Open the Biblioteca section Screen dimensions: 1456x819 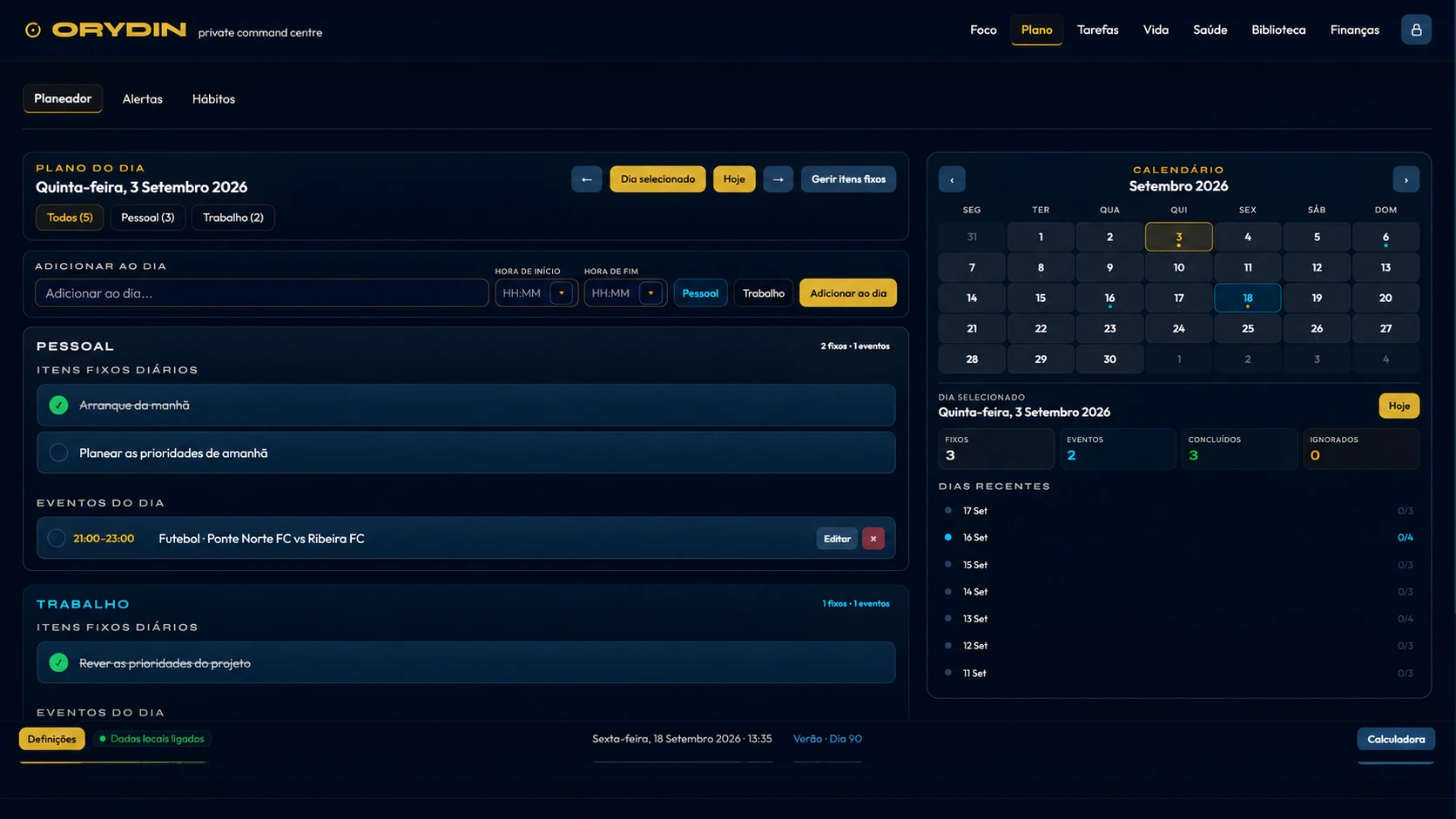[x=1278, y=30]
